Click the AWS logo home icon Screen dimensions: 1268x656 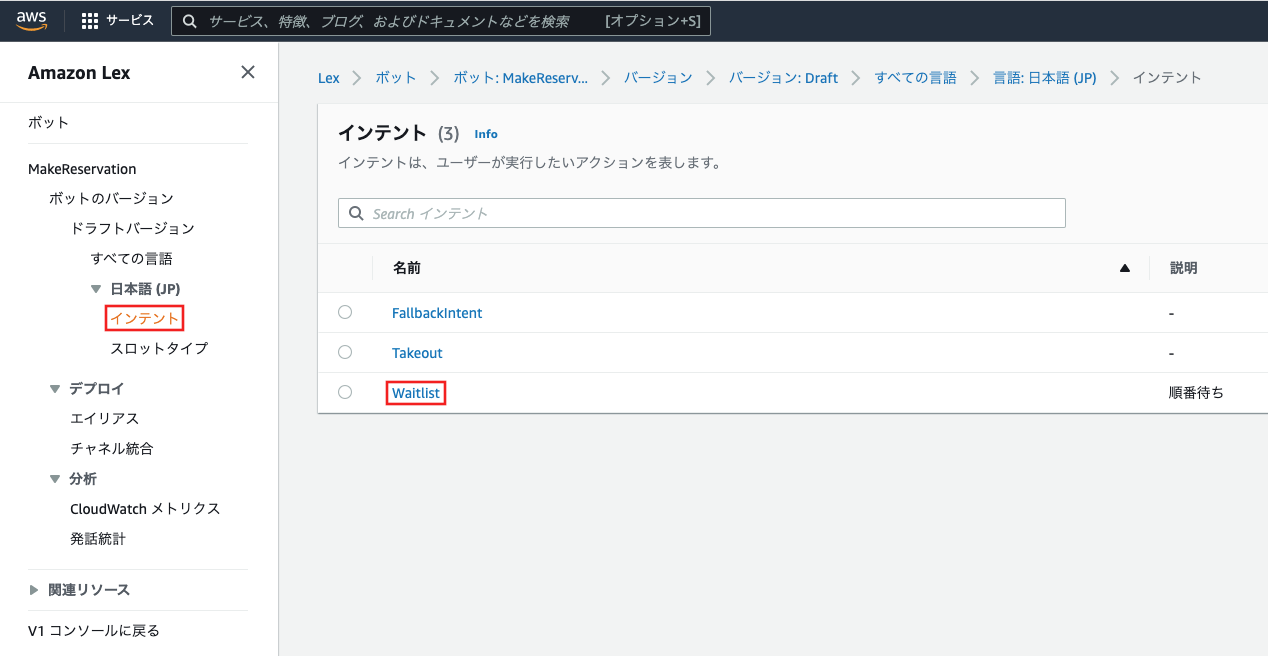(31, 21)
